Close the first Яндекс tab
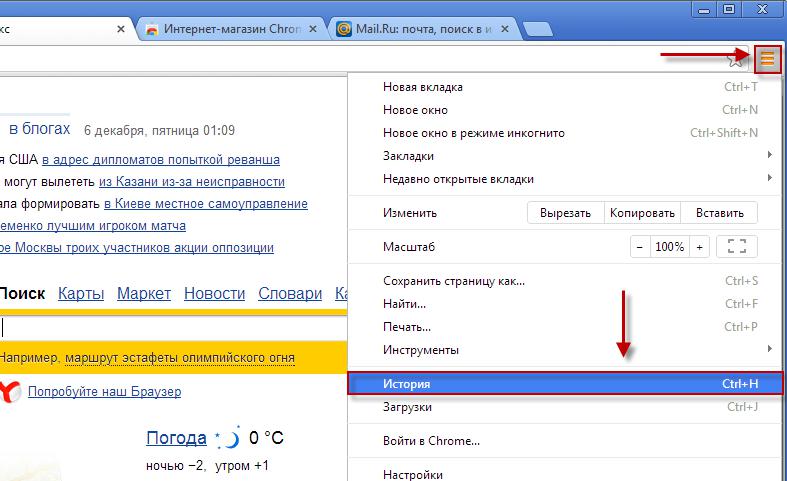This screenshot has width=787, height=481. [120, 29]
